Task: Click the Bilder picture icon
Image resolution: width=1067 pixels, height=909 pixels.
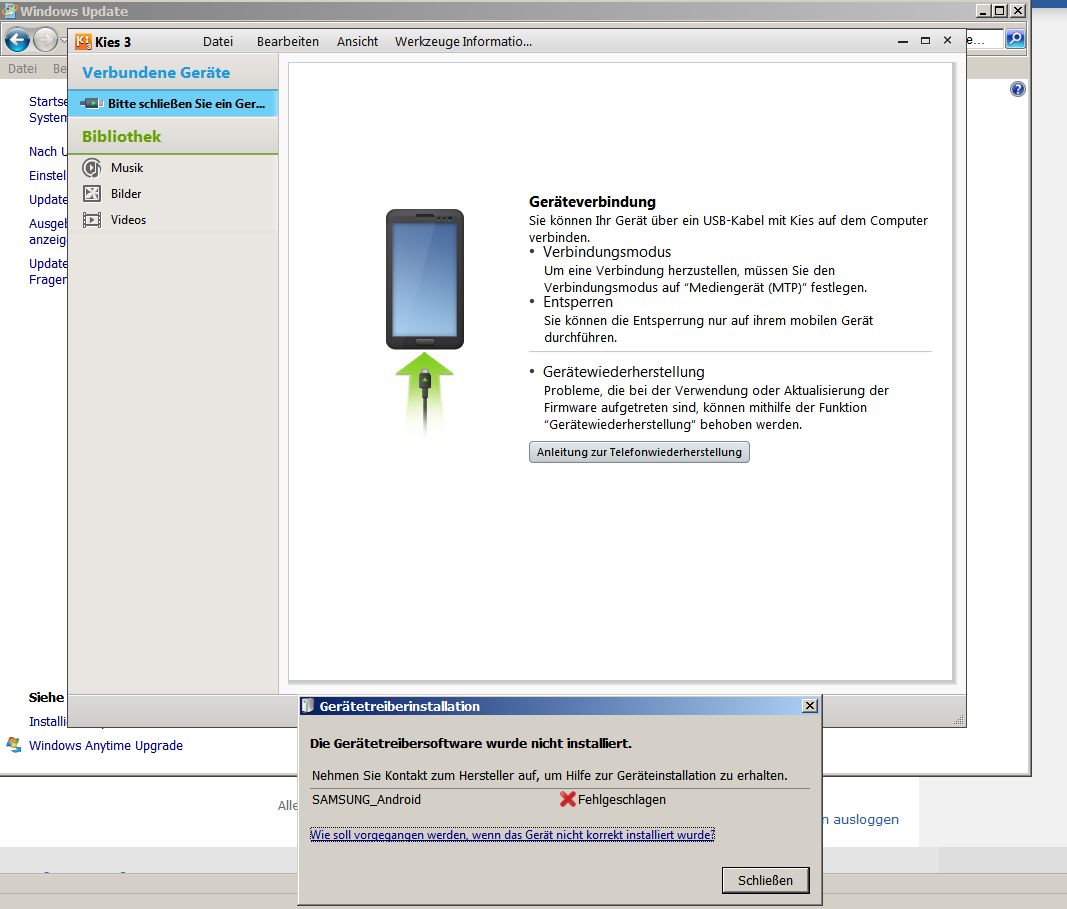Action: [92, 194]
